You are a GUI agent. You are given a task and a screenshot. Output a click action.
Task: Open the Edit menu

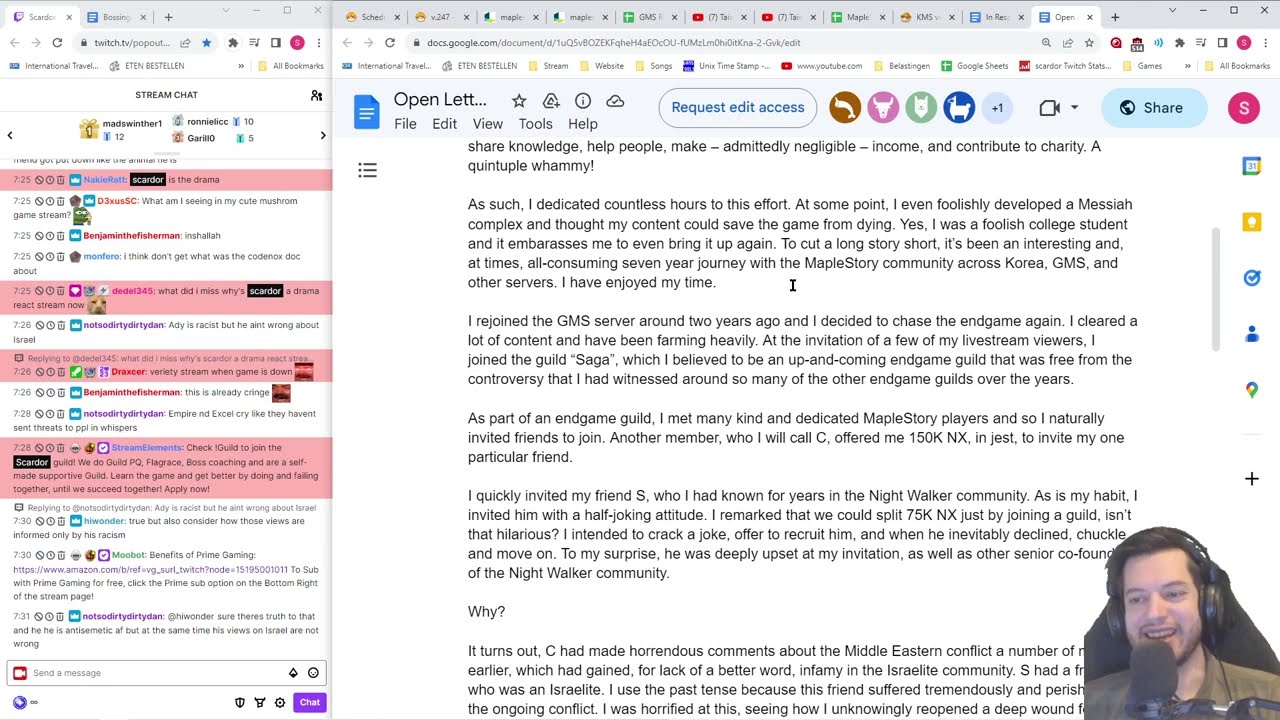click(x=444, y=124)
